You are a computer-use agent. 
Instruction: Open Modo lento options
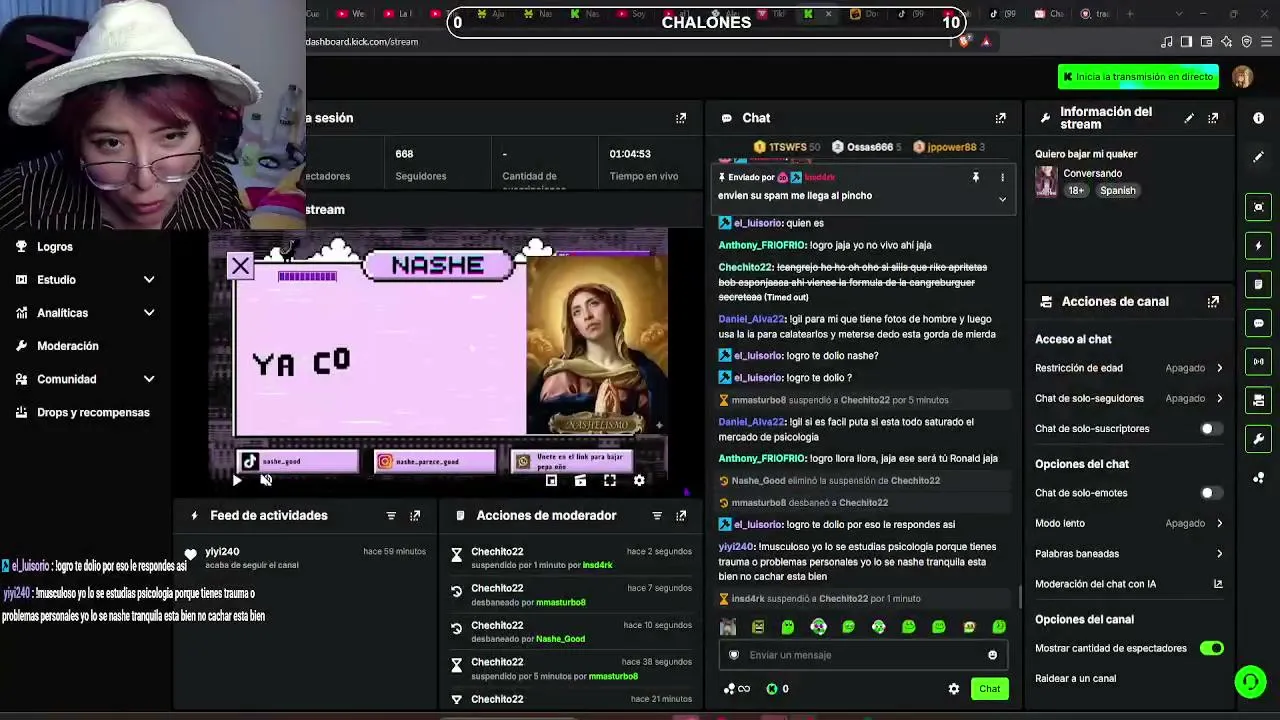pos(1129,523)
